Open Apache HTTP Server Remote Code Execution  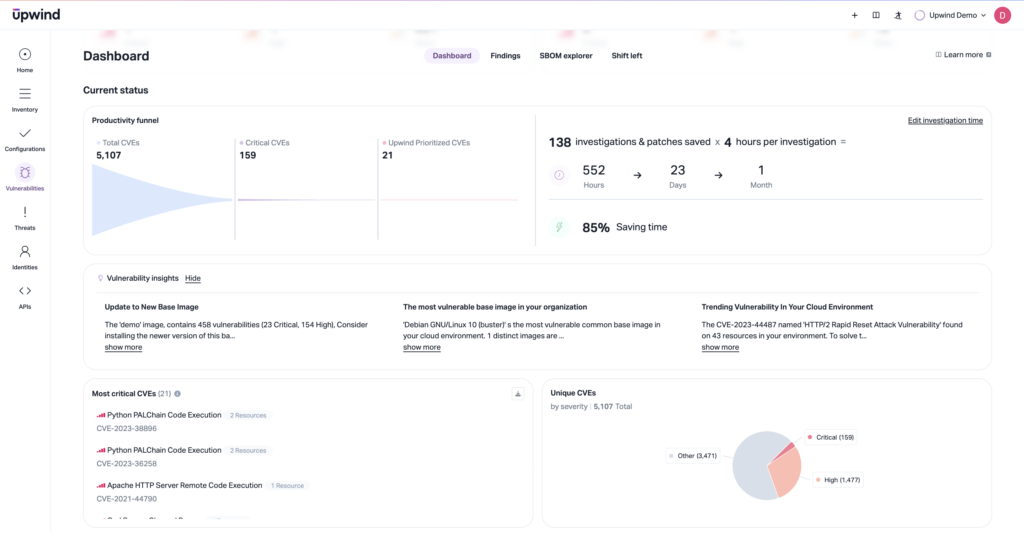pos(184,485)
